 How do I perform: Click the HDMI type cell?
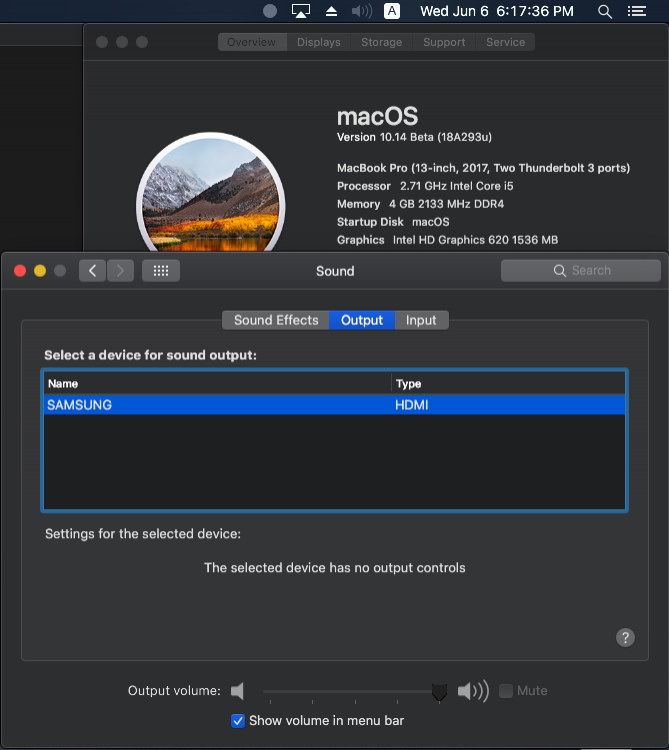pyautogui.click(x=411, y=405)
